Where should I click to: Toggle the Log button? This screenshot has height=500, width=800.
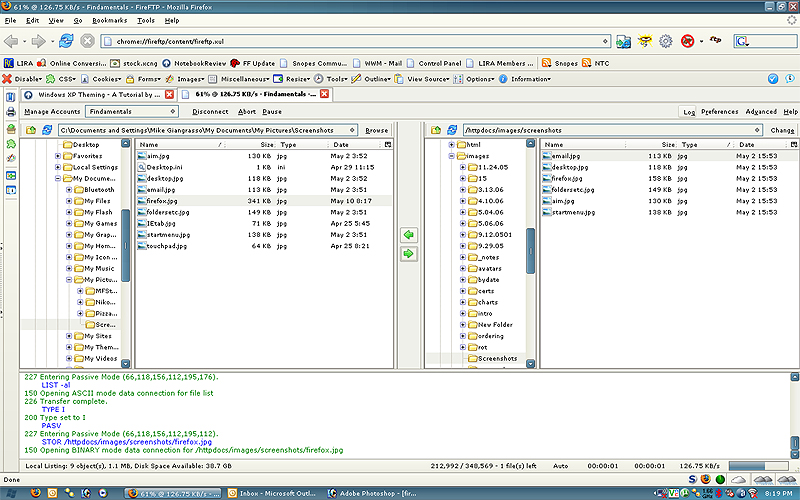click(689, 112)
